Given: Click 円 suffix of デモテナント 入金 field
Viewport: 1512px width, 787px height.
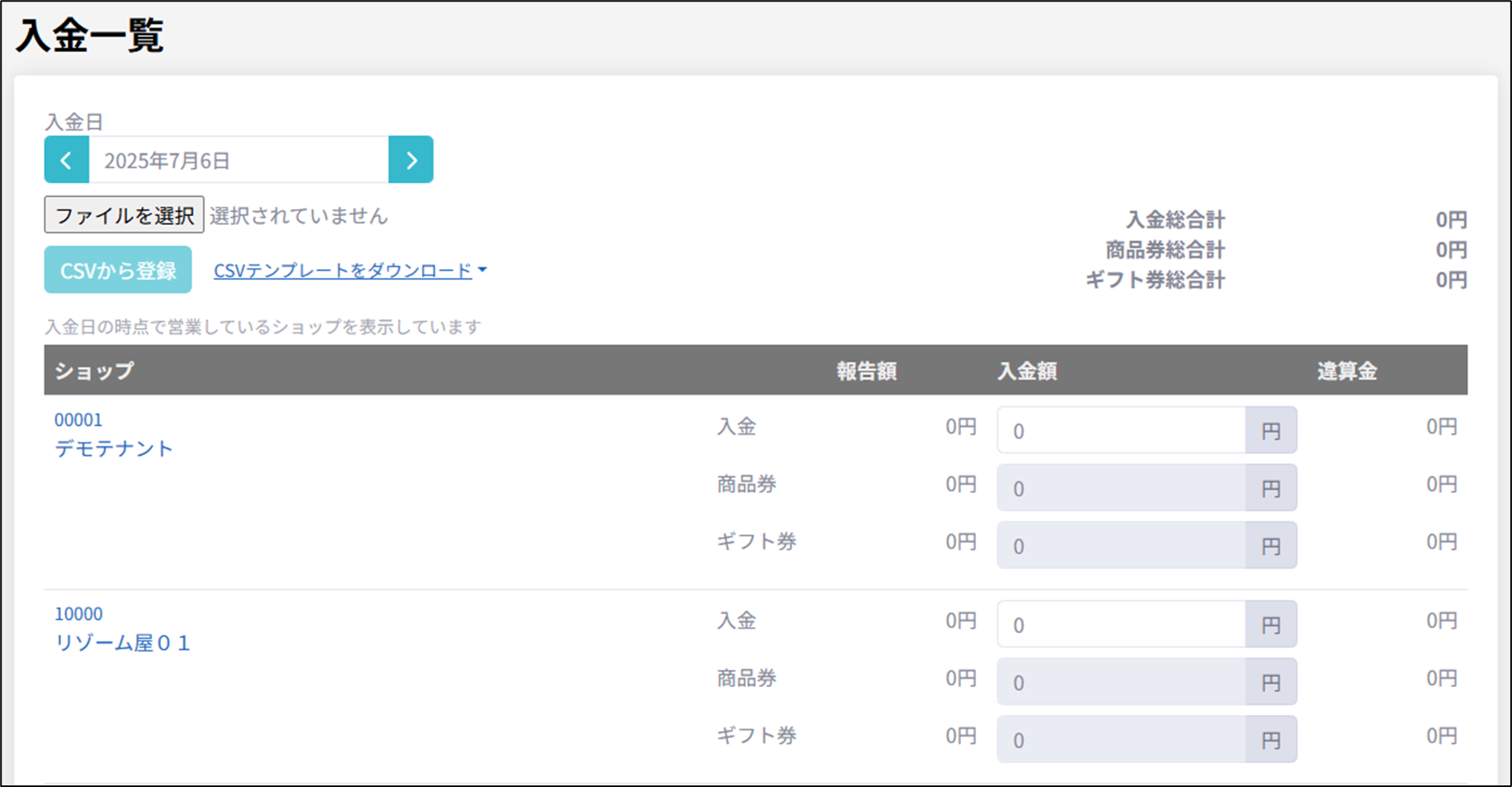Looking at the screenshot, I should point(1271,431).
